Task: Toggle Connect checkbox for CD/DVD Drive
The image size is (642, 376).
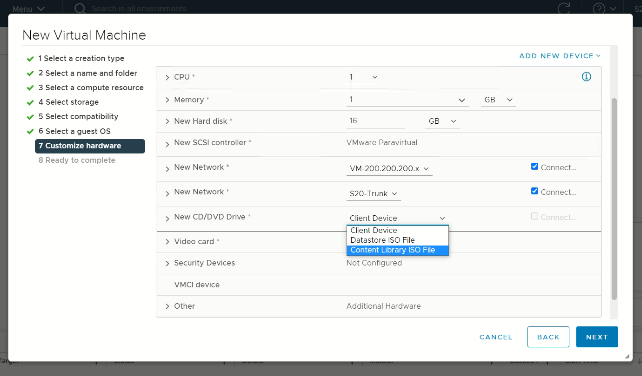Action: click(x=534, y=216)
